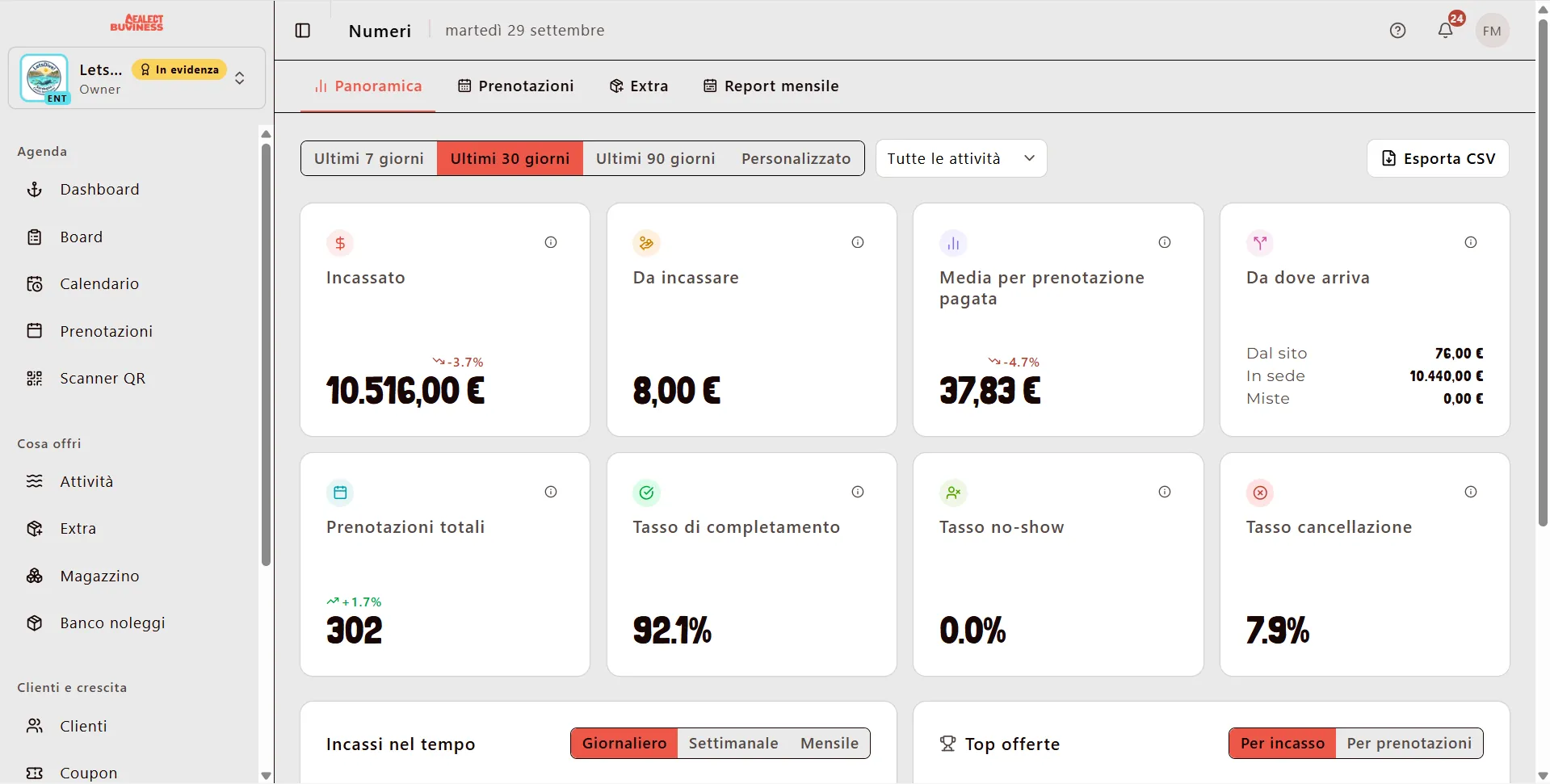This screenshot has width=1550, height=784.
Task: Click the Calendario icon in sidebar
Action: pyautogui.click(x=35, y=284)
